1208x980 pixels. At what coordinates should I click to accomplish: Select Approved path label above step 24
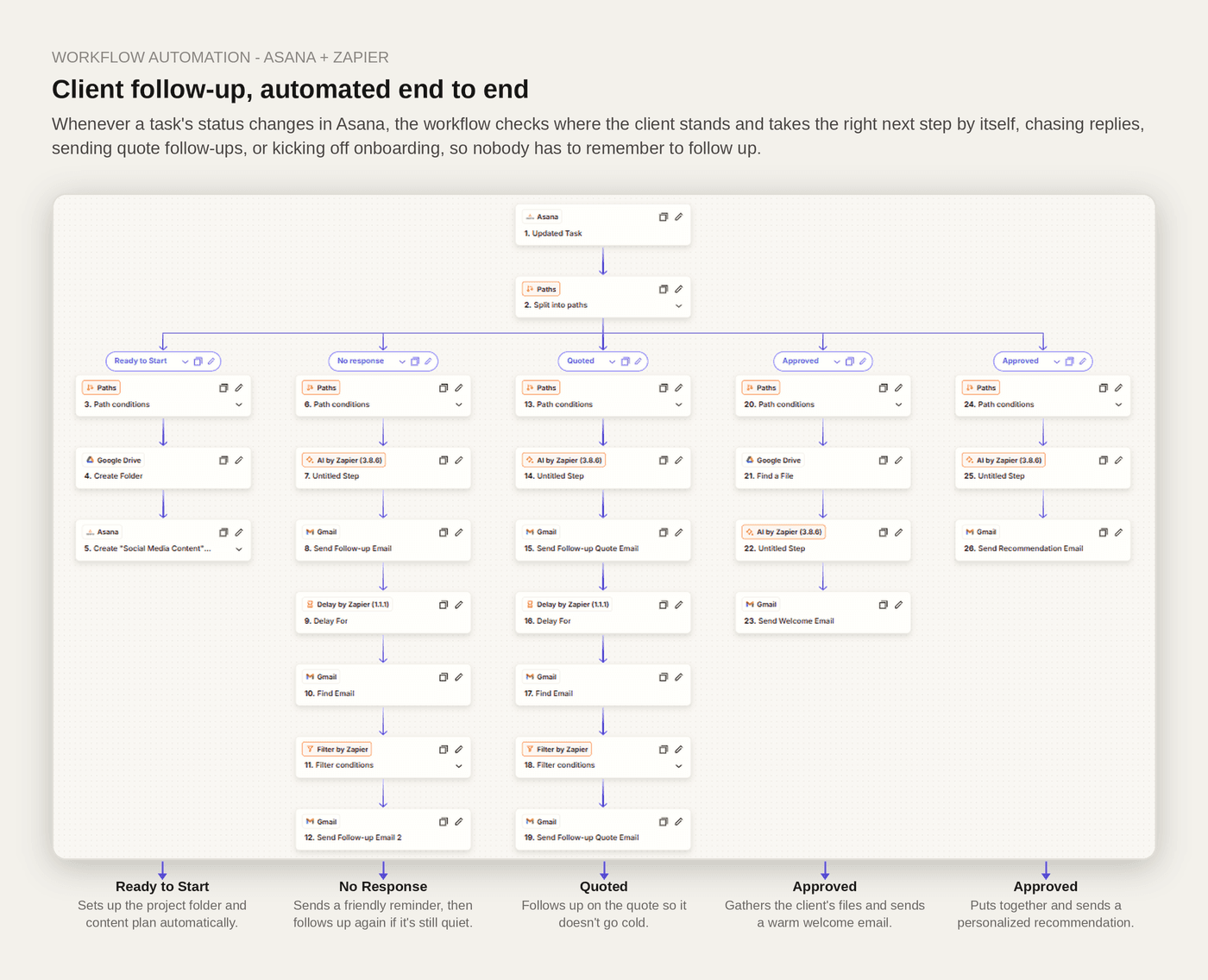coord(1021,361)
